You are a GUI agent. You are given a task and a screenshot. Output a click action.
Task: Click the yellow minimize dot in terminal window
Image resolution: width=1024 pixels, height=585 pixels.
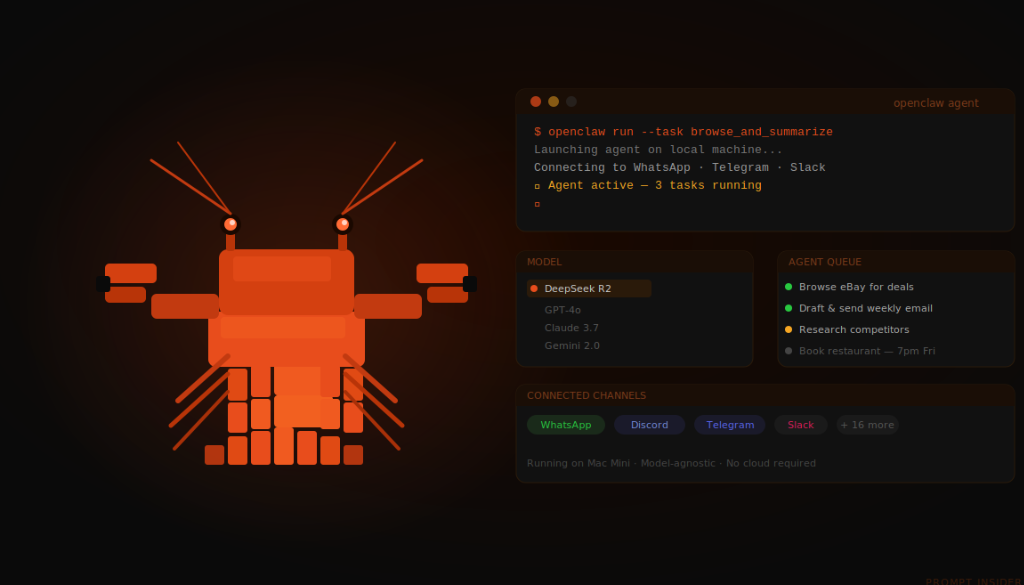pyautogui.click(x=553, y=101)
